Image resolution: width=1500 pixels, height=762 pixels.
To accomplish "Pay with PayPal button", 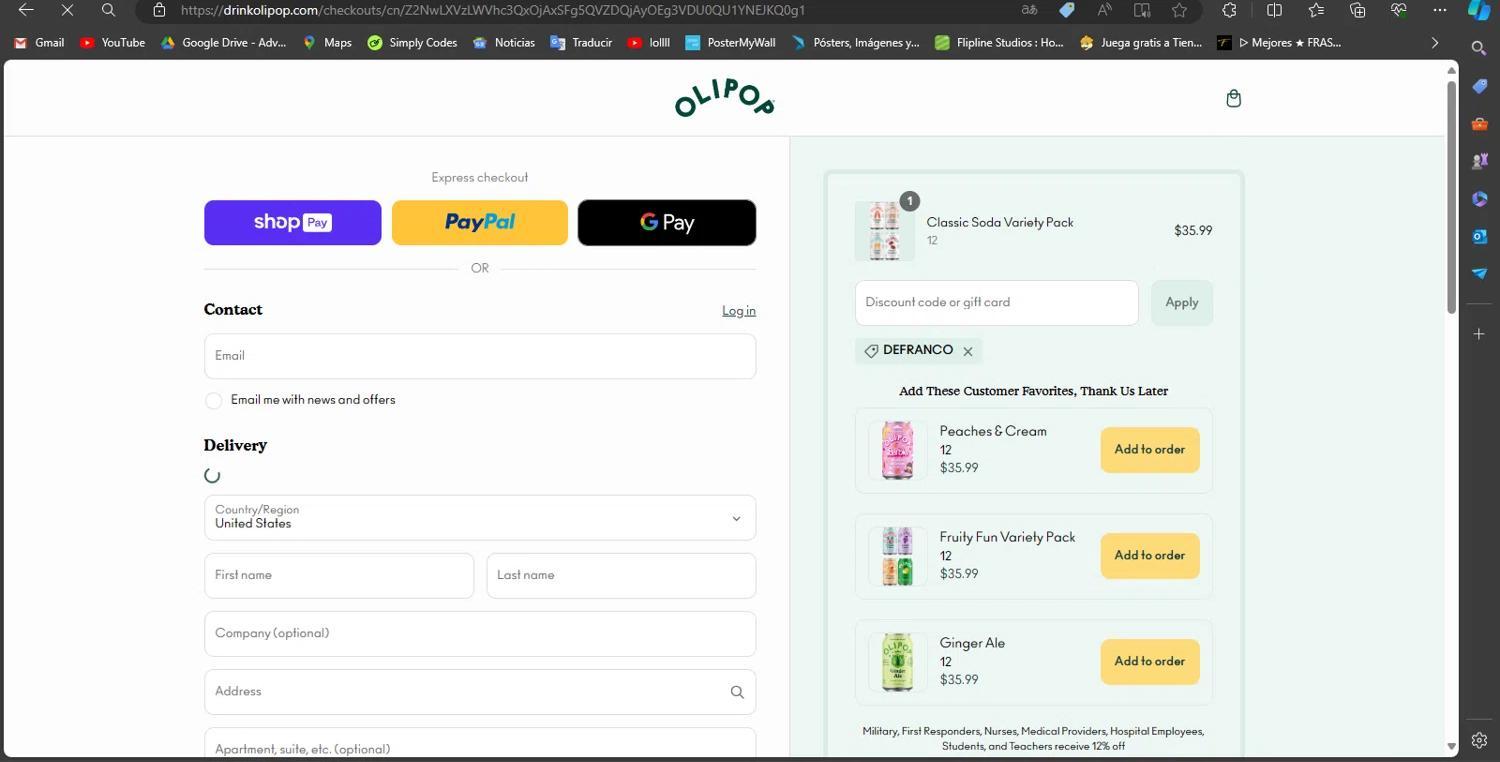I will pyautogui.click(x=480, y=222).
